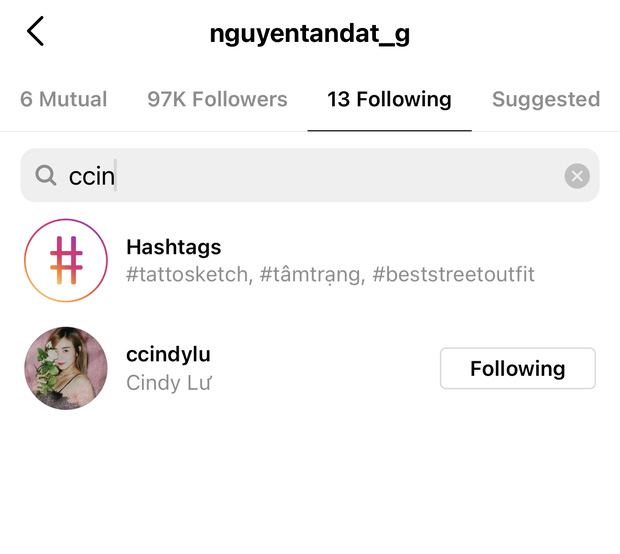620x554 pixels.
Task: Tap the nguyentandat_g title at top
Action: pos(310,33)
